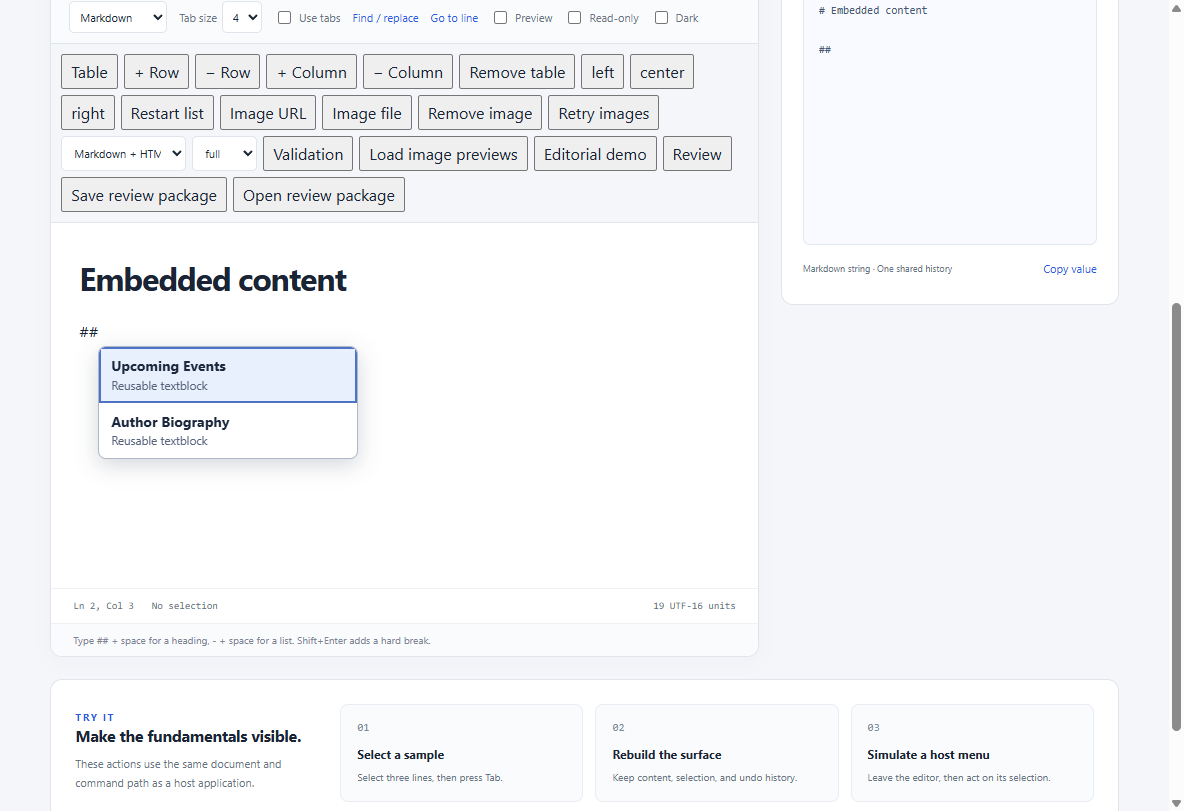Click Load image previews

443,153
